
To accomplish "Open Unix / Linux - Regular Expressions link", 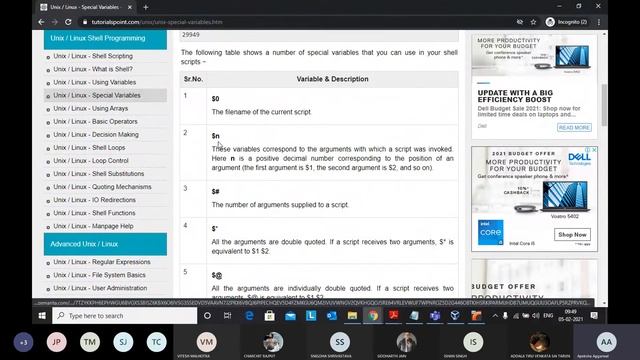I will (102, 262).
